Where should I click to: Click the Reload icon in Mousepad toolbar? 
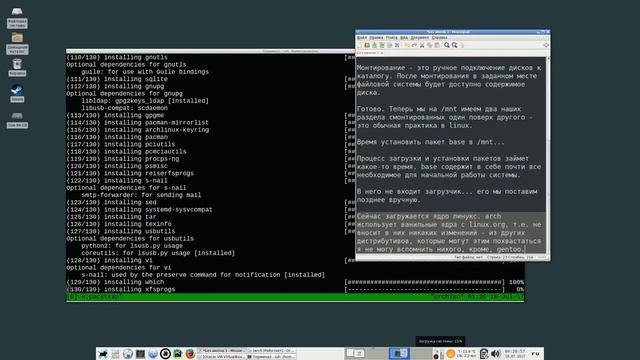tap(389, 45)
